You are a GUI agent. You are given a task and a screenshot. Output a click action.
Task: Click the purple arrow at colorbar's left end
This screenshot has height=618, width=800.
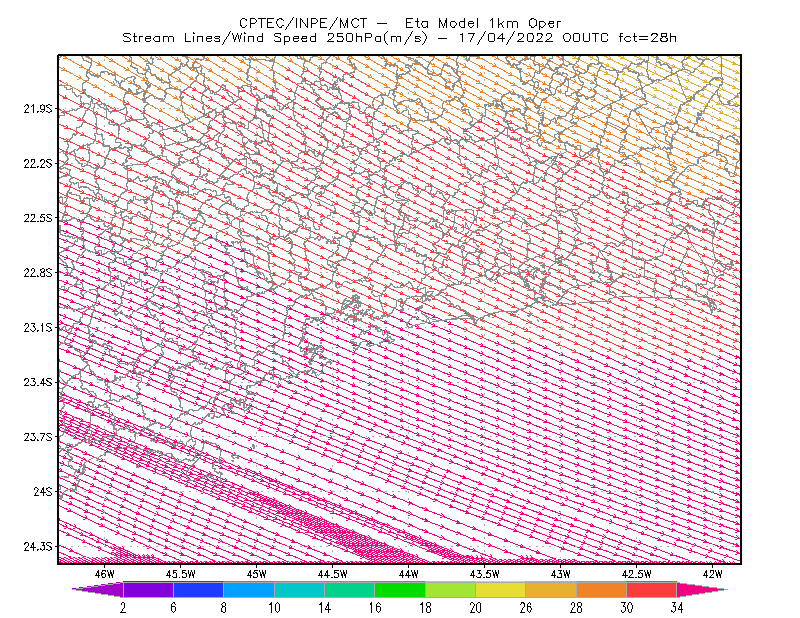(98, 589)
